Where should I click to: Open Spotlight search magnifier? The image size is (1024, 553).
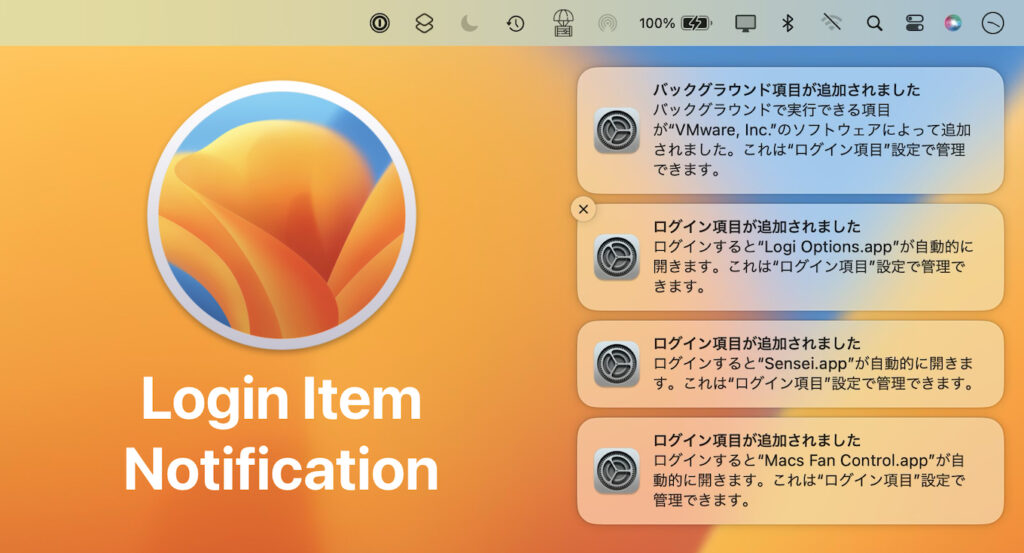point(874,24)
